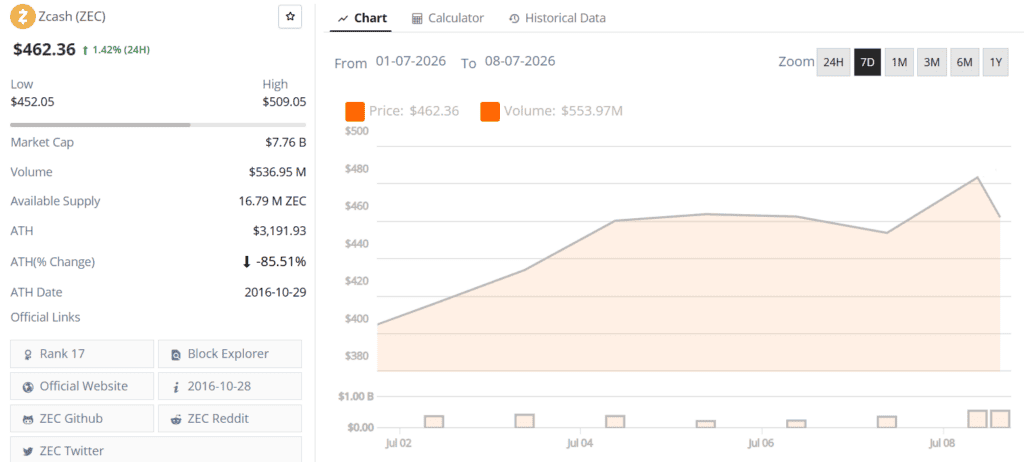Set zoom to 1Y
This screenshot has width=1024, height=462.
[995, 62]
